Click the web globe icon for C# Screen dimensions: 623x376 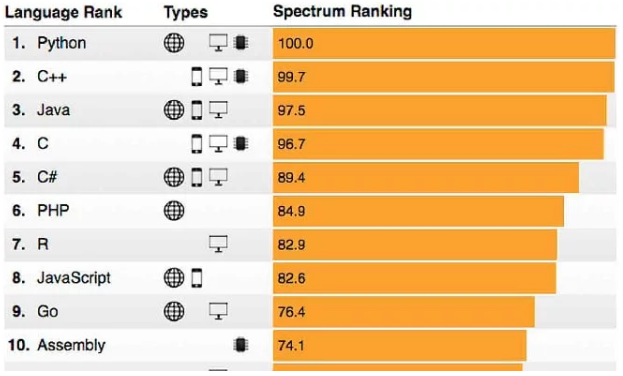coord(174,177)
